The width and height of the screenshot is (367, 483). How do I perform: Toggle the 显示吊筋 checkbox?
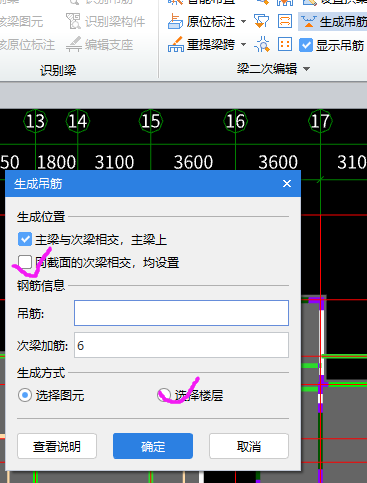point(306,45)
